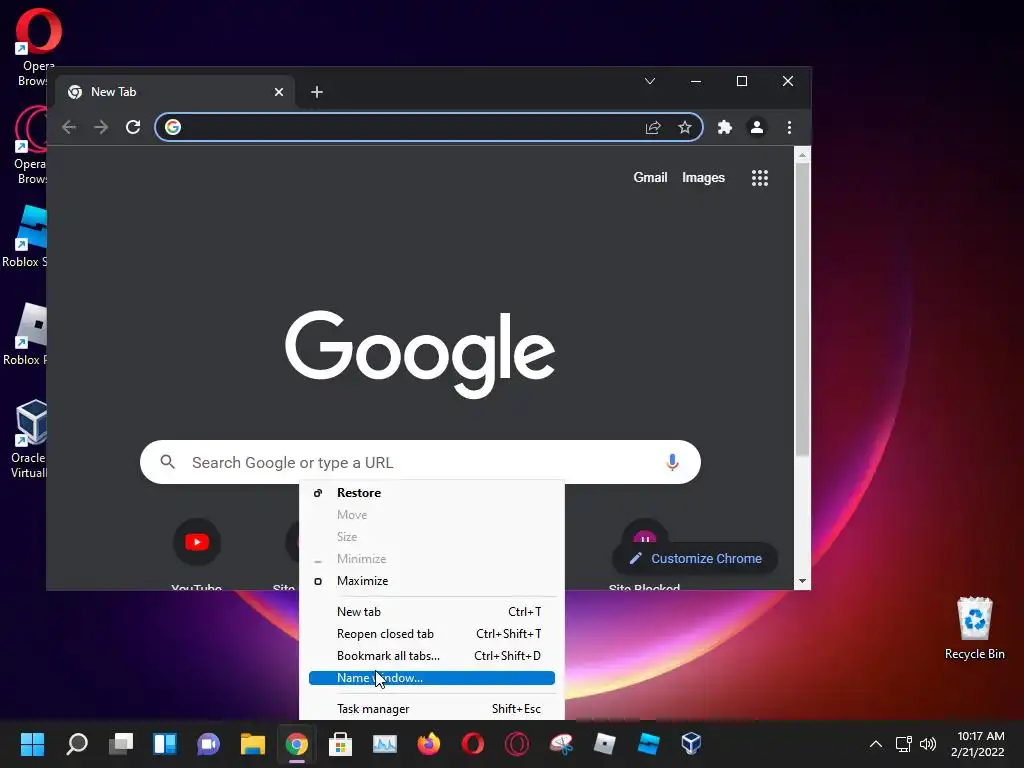Click the scrollbar up arrow
This screenshot has height=768, width=1024.
[802, 155]
